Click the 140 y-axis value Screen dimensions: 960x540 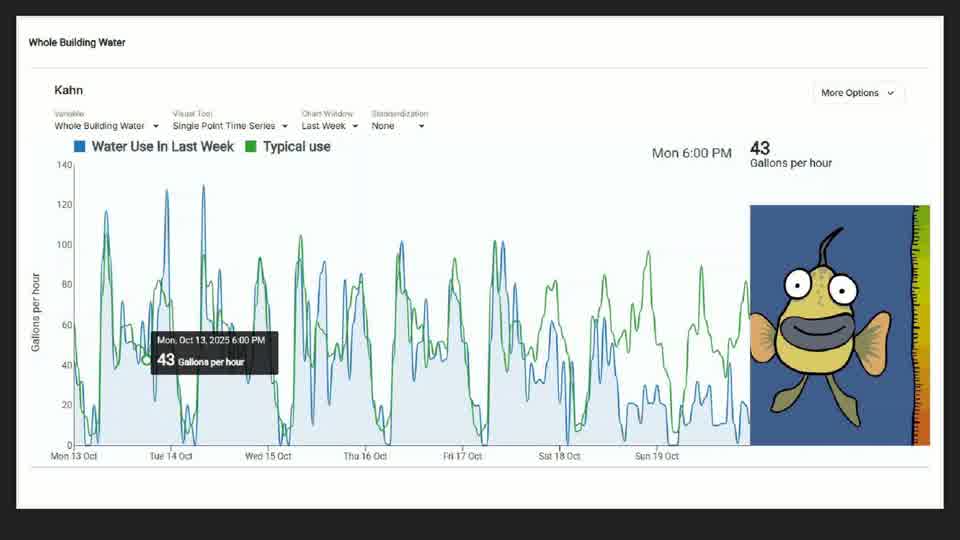point(64,165)
